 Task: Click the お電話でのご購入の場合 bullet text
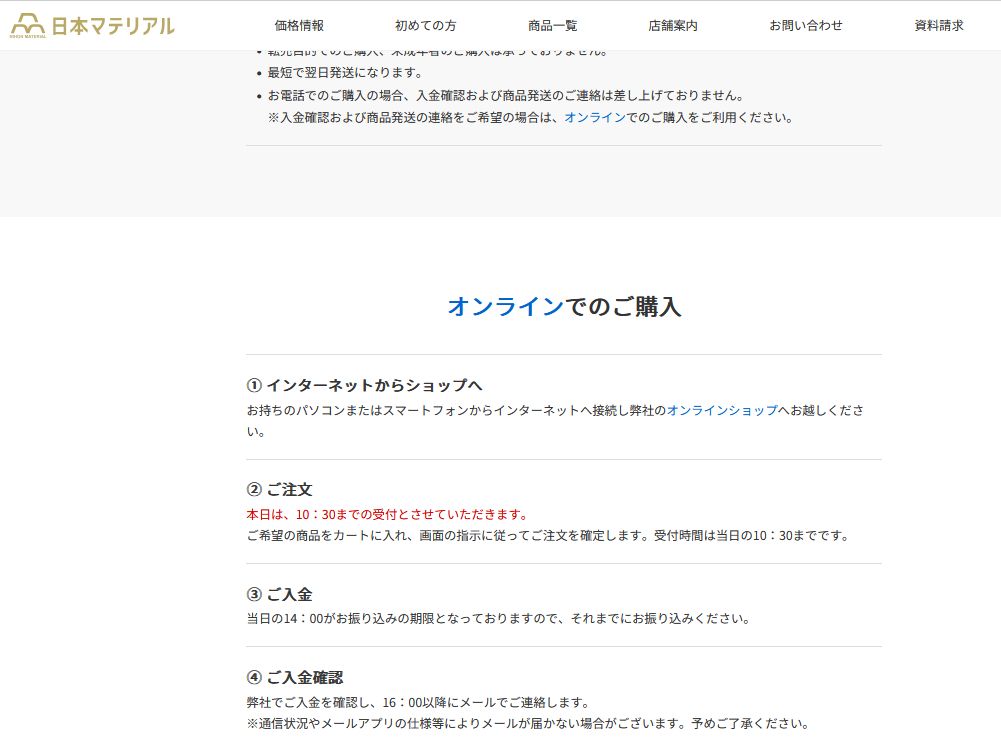coord(505,95)
